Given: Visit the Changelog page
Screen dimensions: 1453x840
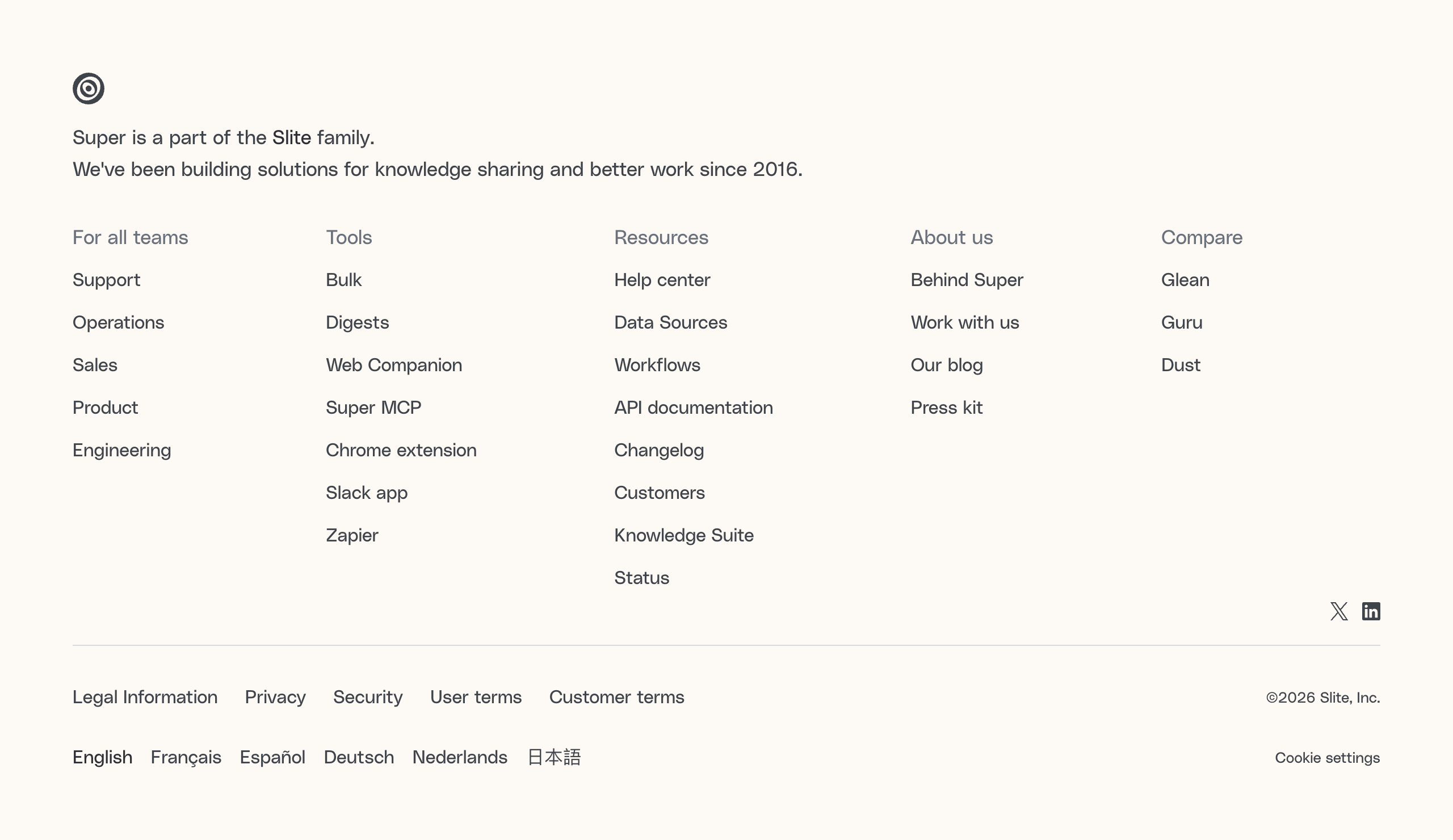Looking at the screenshot, I should coord(658,450).
